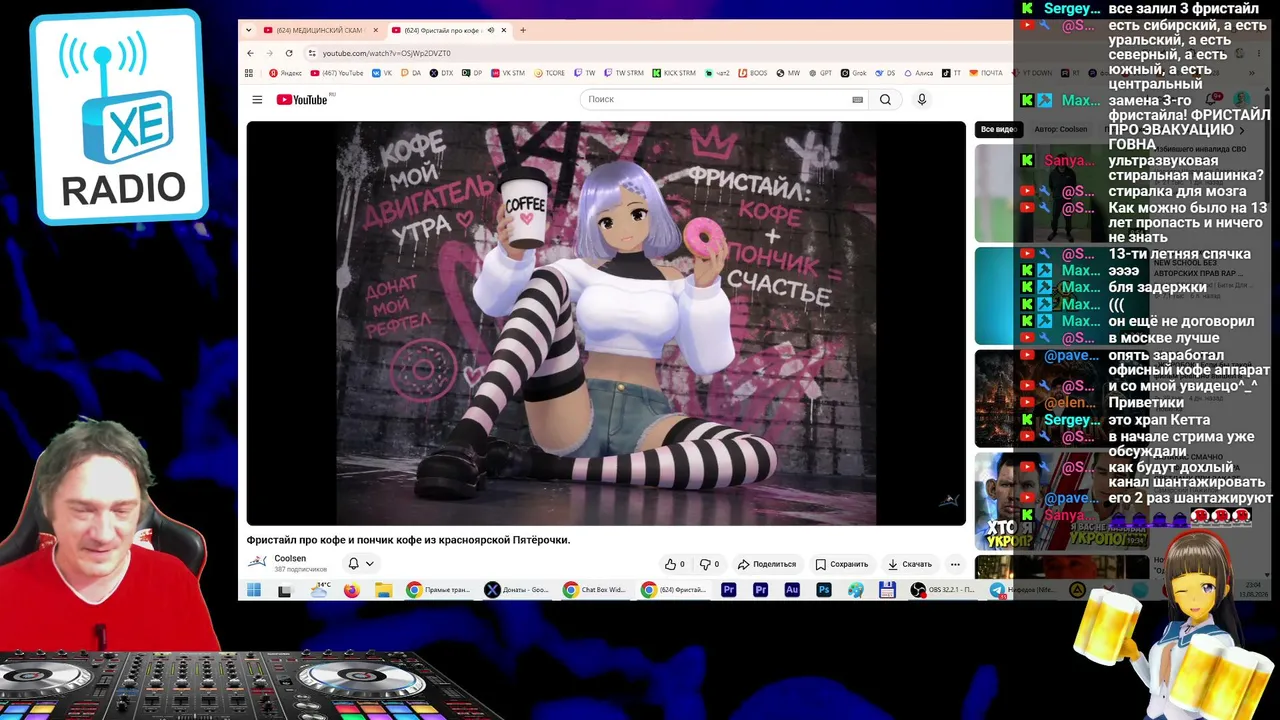Switch to the Chat Box Widget Chrome window
1280x720 pixels.
pyautogui.click(x=595, y=590)
